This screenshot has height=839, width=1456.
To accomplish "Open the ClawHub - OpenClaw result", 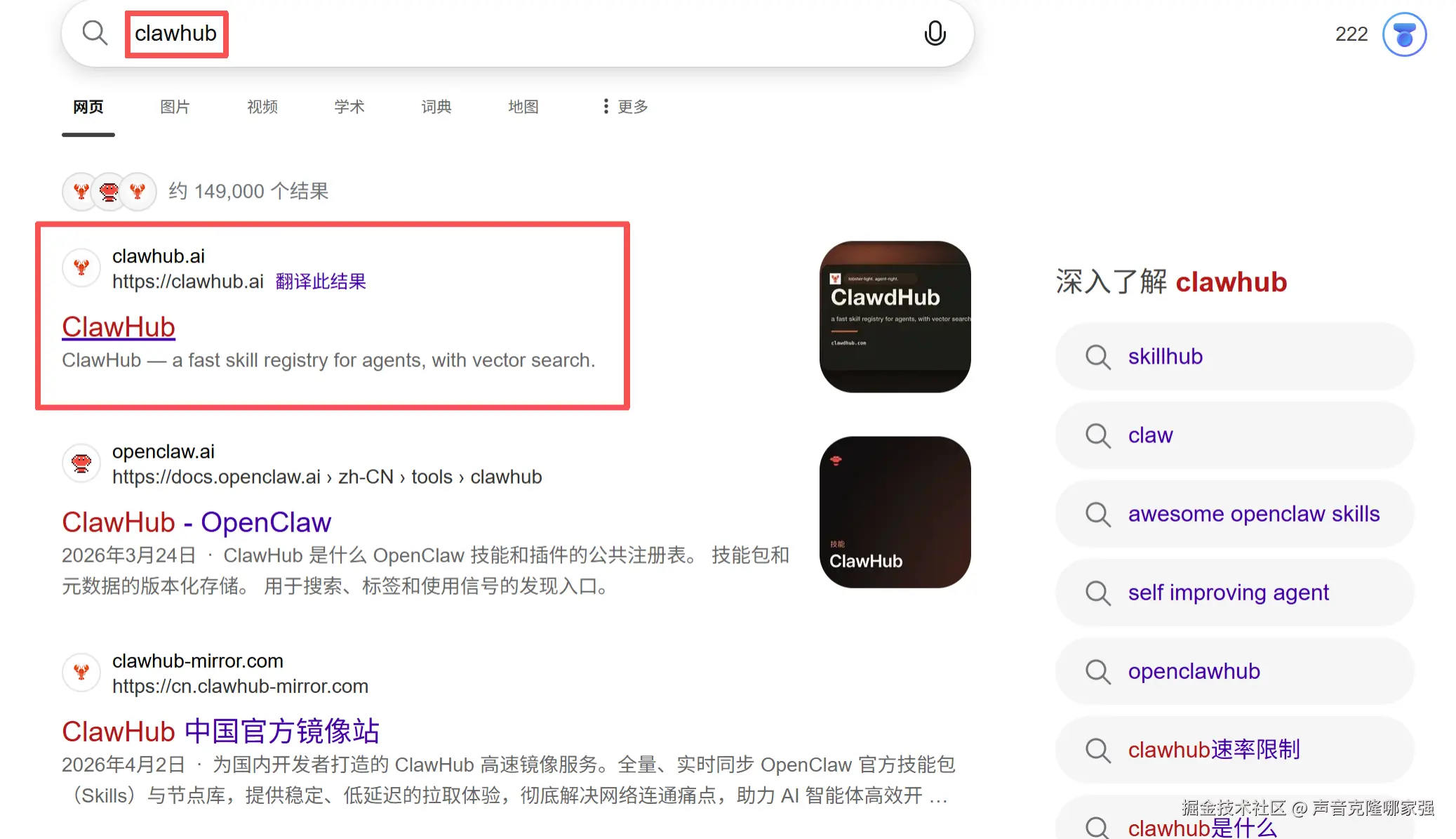I will (x=196, y=522).
